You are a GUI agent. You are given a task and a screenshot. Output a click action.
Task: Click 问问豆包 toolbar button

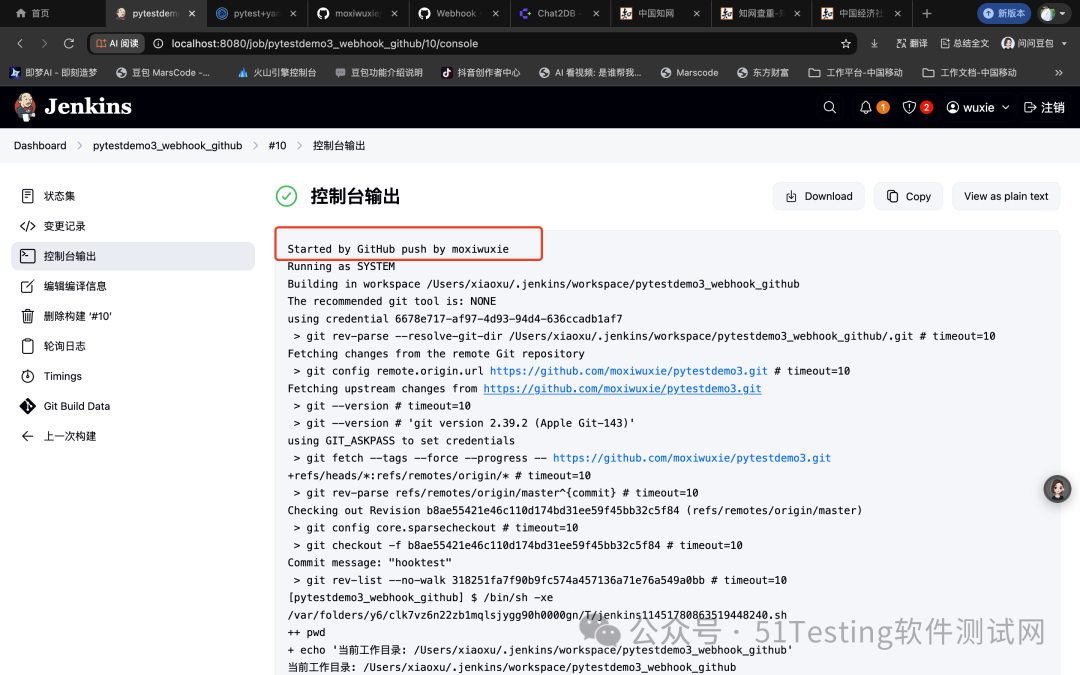coord(1027,43)
